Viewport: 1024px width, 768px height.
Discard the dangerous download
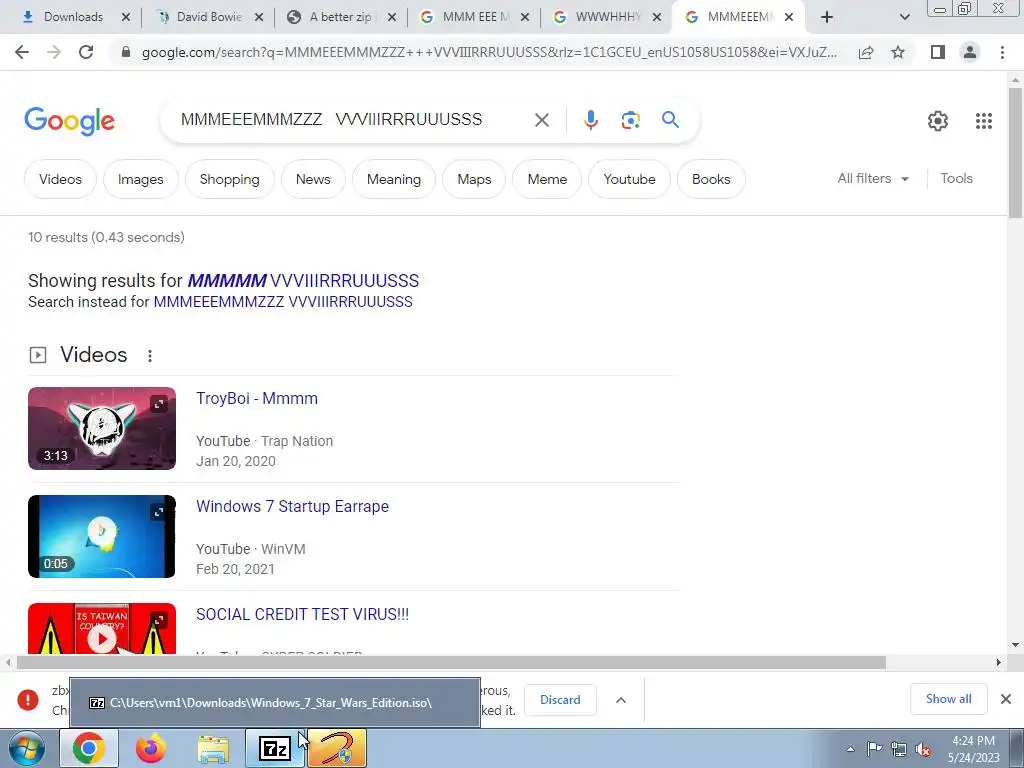coord(560,699)
